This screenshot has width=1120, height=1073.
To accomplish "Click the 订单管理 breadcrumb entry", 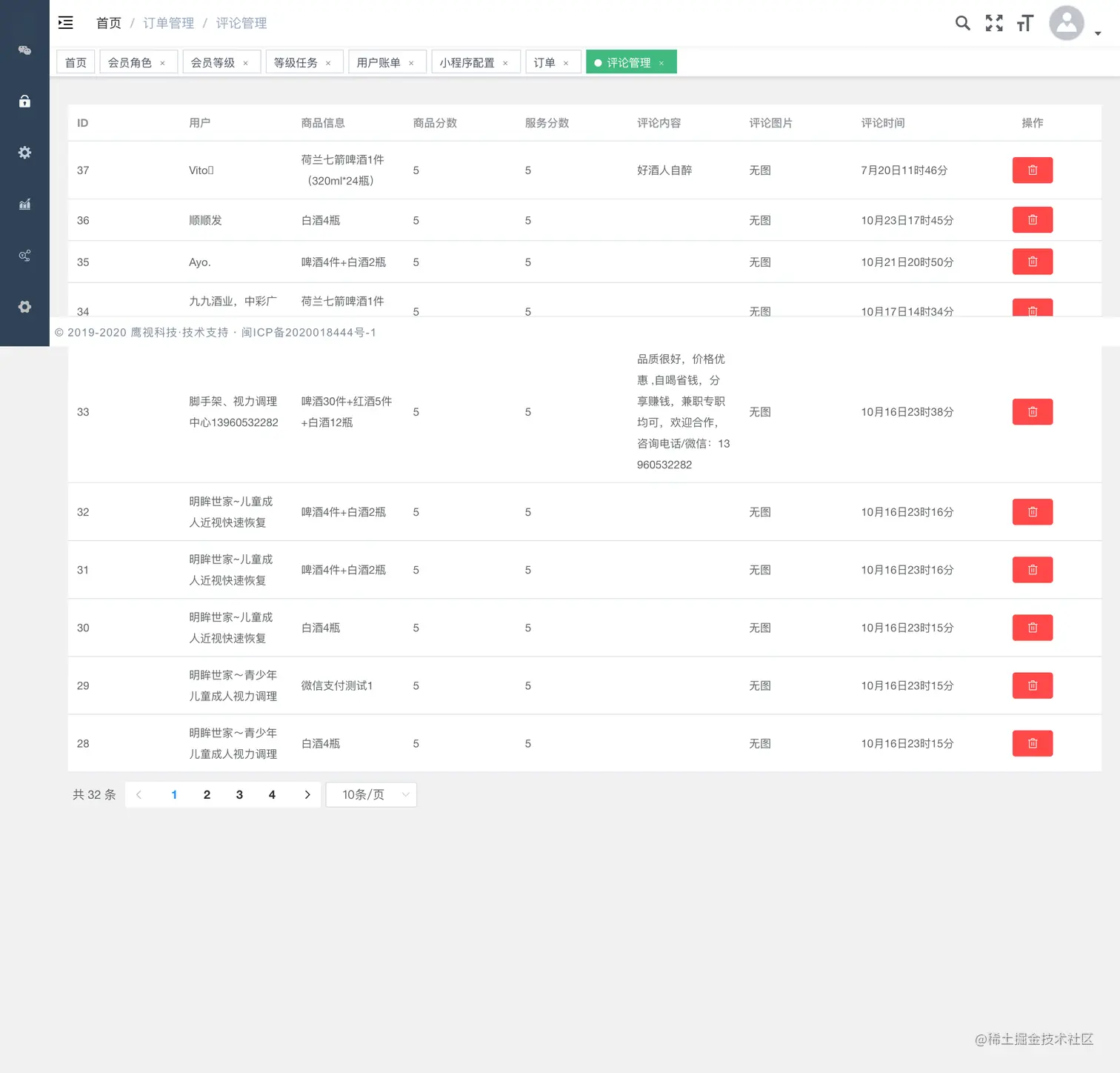I will click(x=168, y=23).
